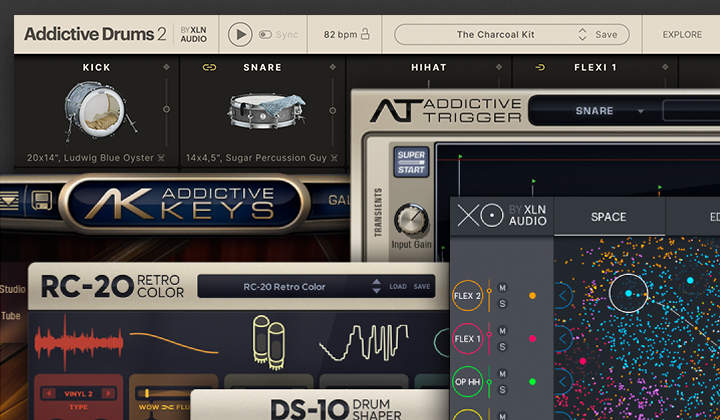The height and width of the screenshot is (420, 720).
Task: Click the circled cyan sample in XO space
Action: 628,293
